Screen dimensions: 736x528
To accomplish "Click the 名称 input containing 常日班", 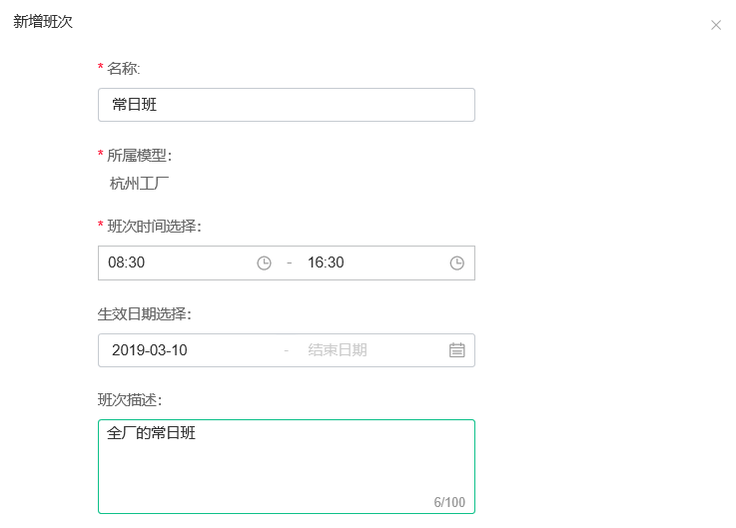I will pyautogui.click(x=286, y=105).
